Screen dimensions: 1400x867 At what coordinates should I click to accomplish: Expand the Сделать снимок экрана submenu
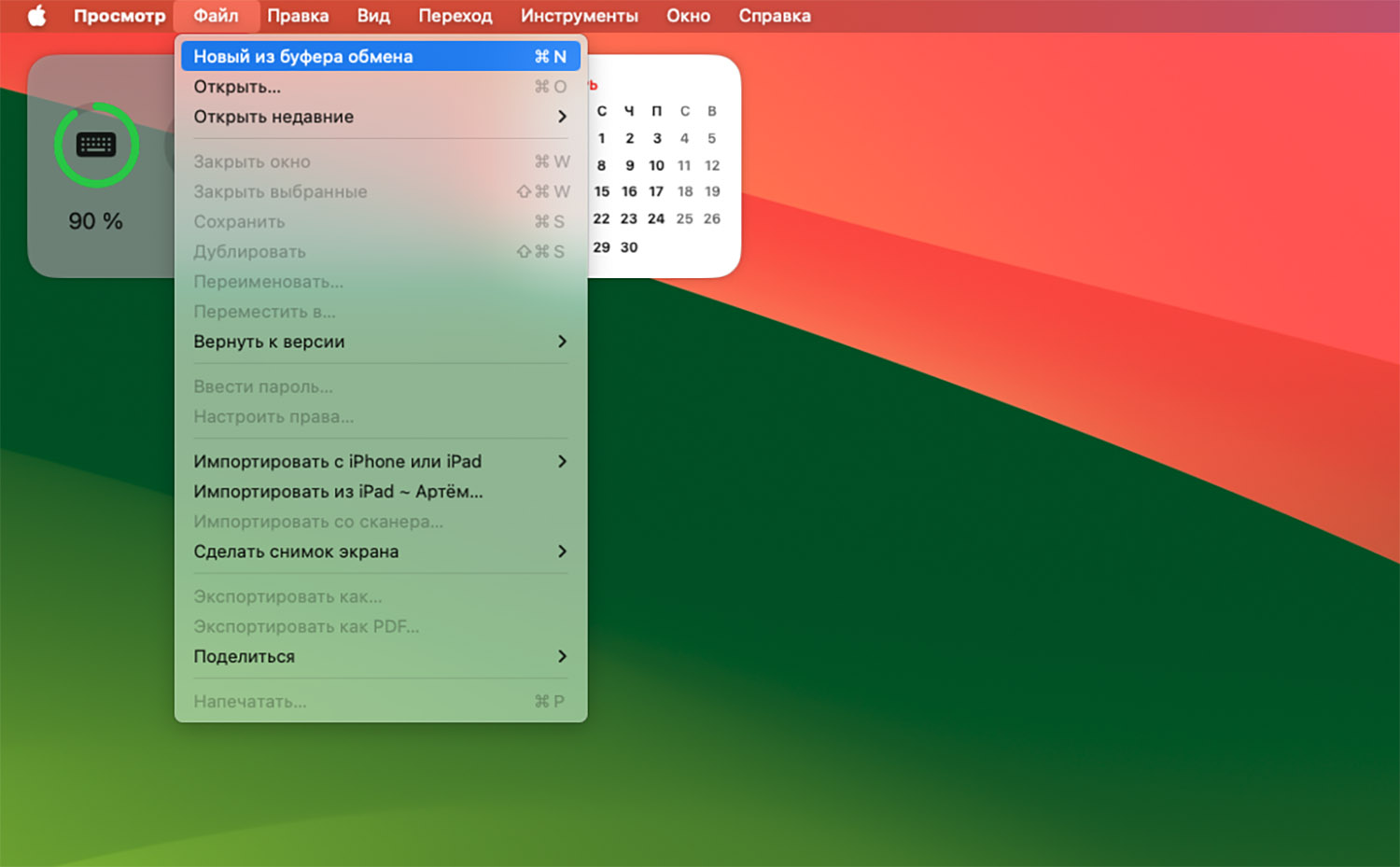381,552
